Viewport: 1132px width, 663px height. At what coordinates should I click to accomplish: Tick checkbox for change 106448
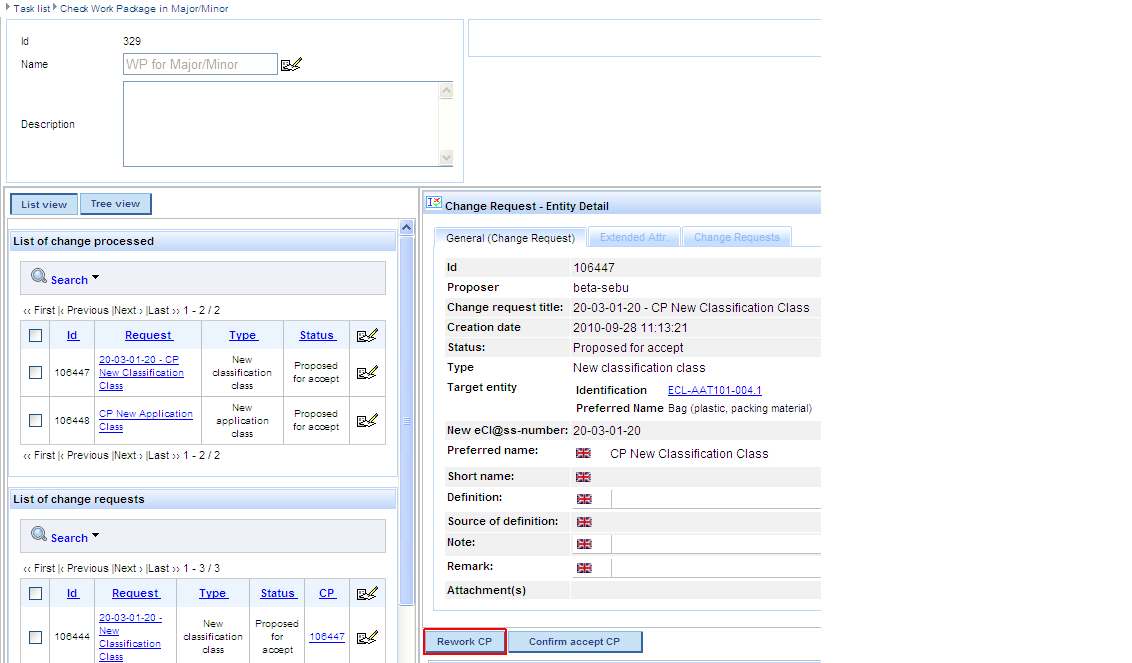(x=35, y=421)
